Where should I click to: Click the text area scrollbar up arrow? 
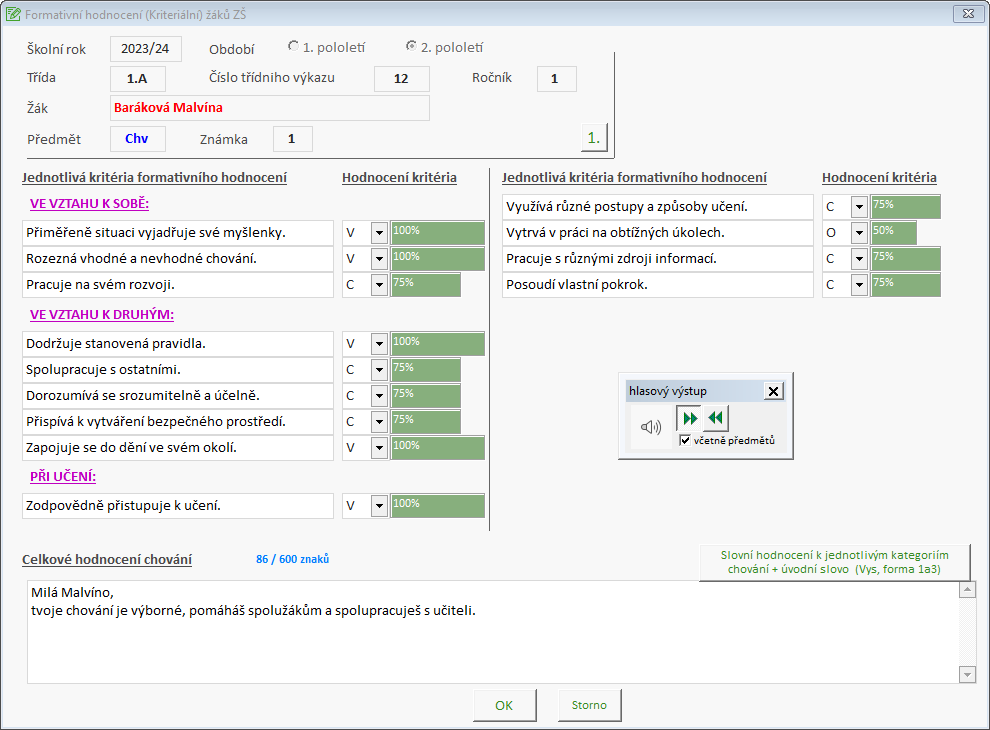967,590
